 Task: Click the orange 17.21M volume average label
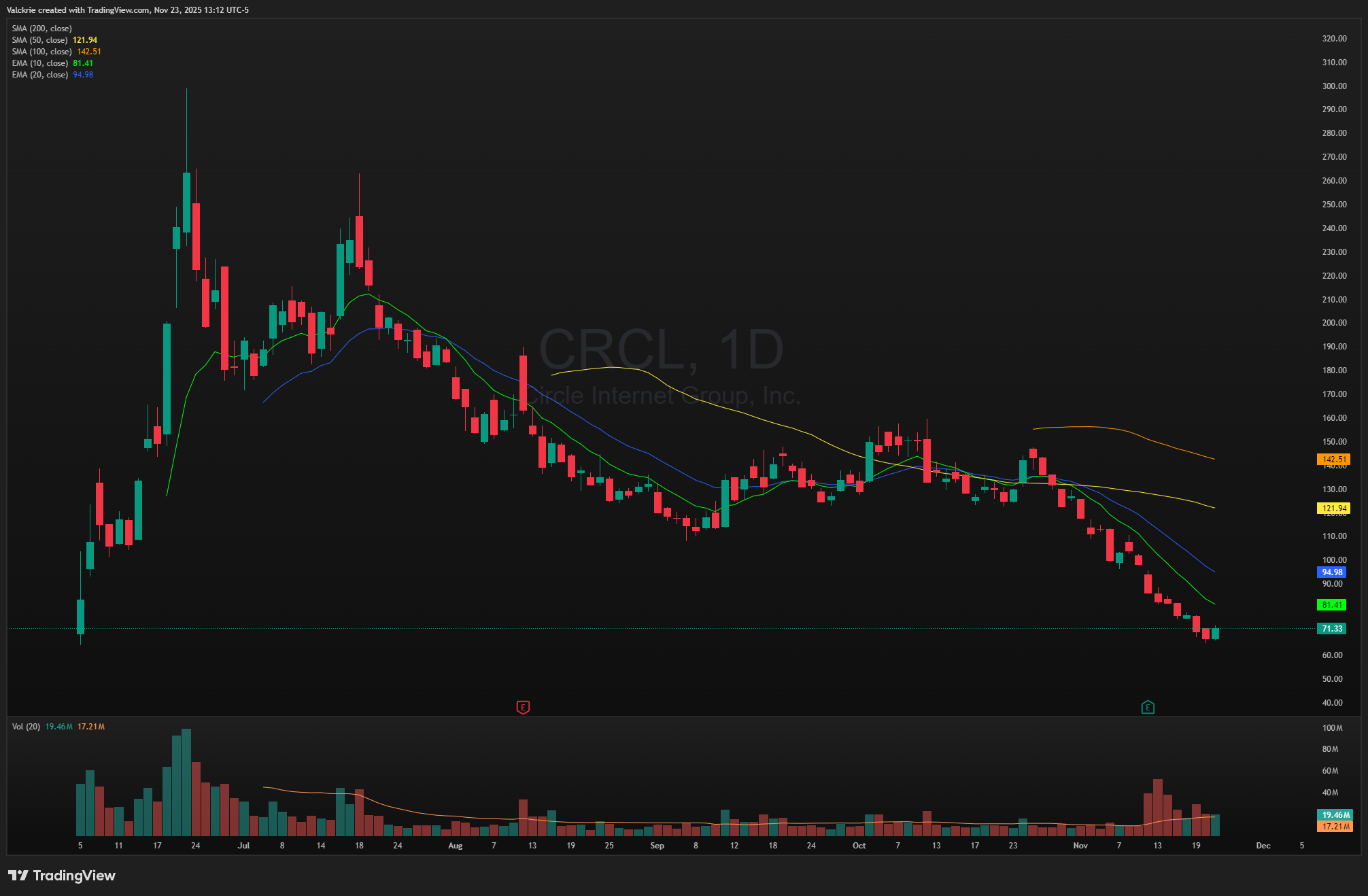1335,827
